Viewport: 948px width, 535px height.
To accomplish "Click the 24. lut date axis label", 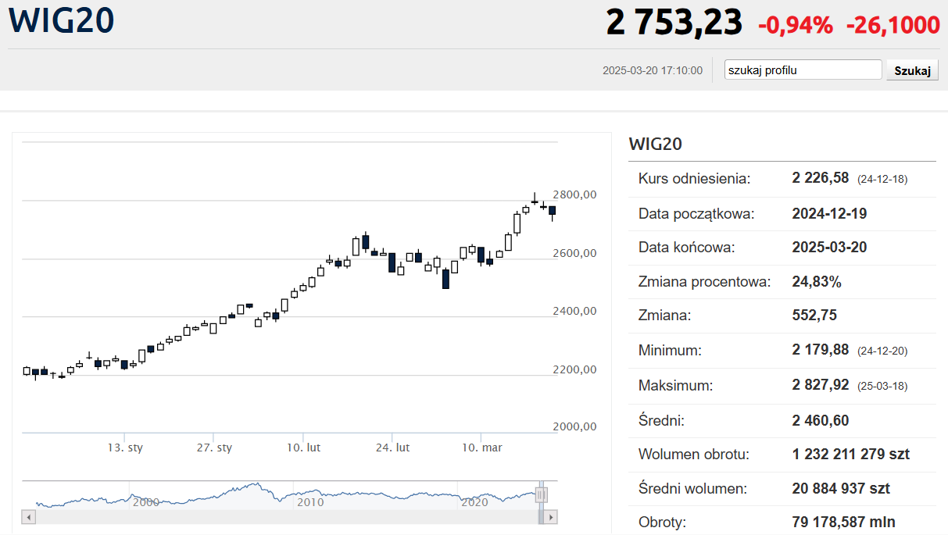I will (x=392, y=448).
